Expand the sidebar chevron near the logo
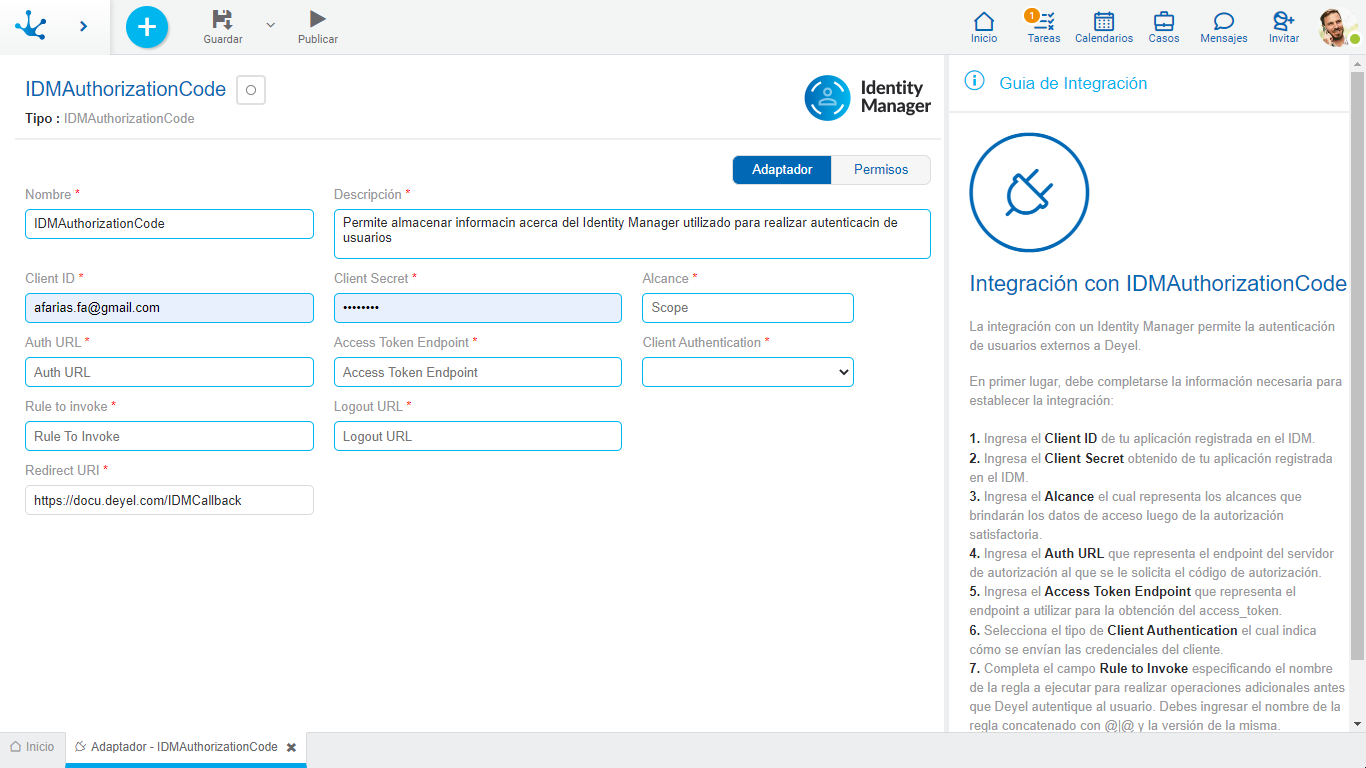This screenshot has height=768, width=1366. pos(84,26)
